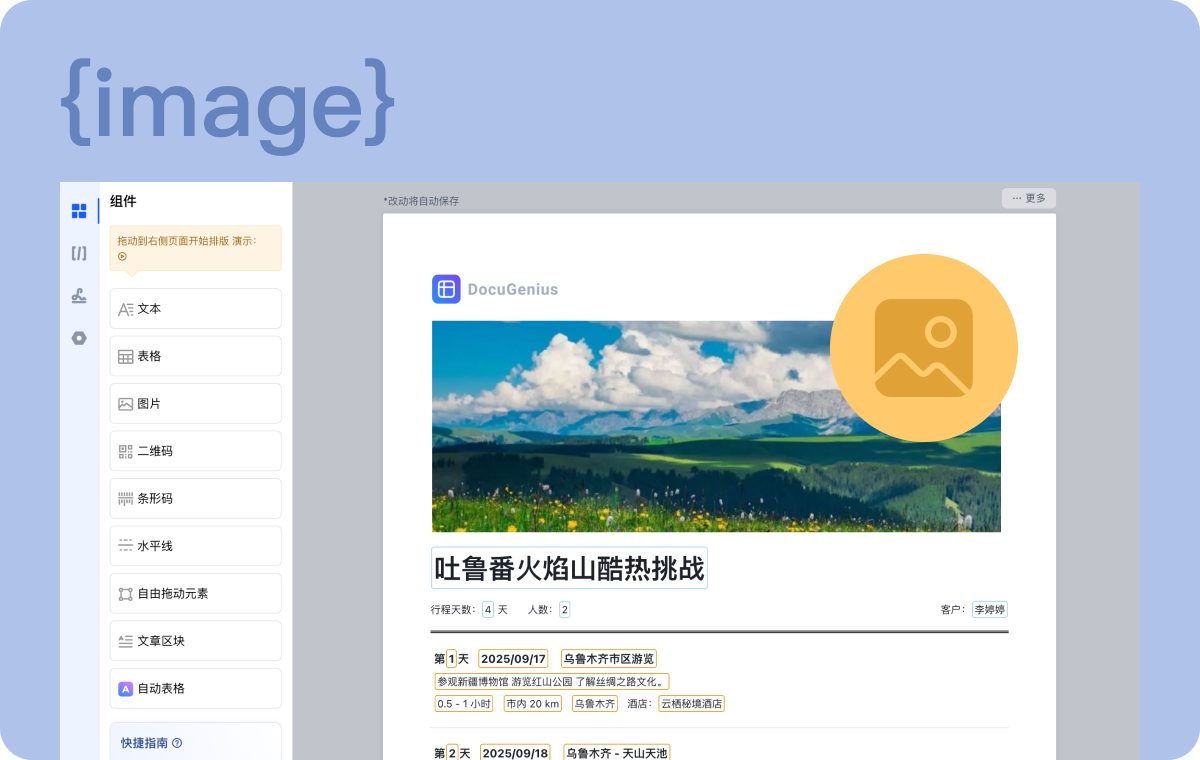Click the 乌鲁木齐市区游览 route field
The width and height of the screenshot is (1200, 760).
pos(608,659)
